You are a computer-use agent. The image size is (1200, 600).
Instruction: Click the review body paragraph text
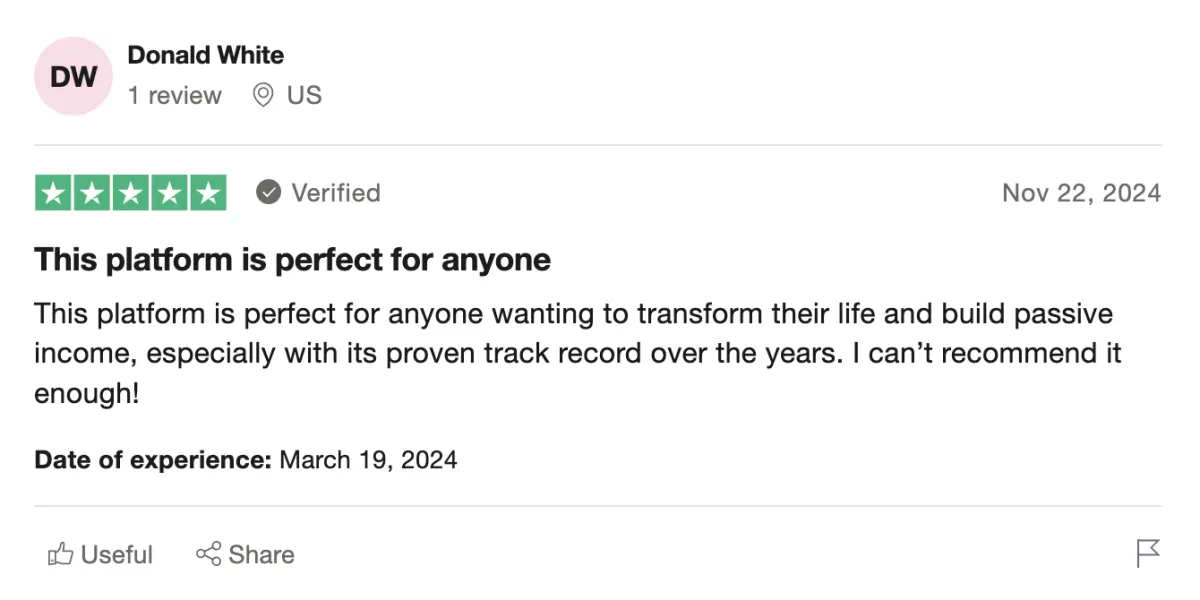(578, 353)
